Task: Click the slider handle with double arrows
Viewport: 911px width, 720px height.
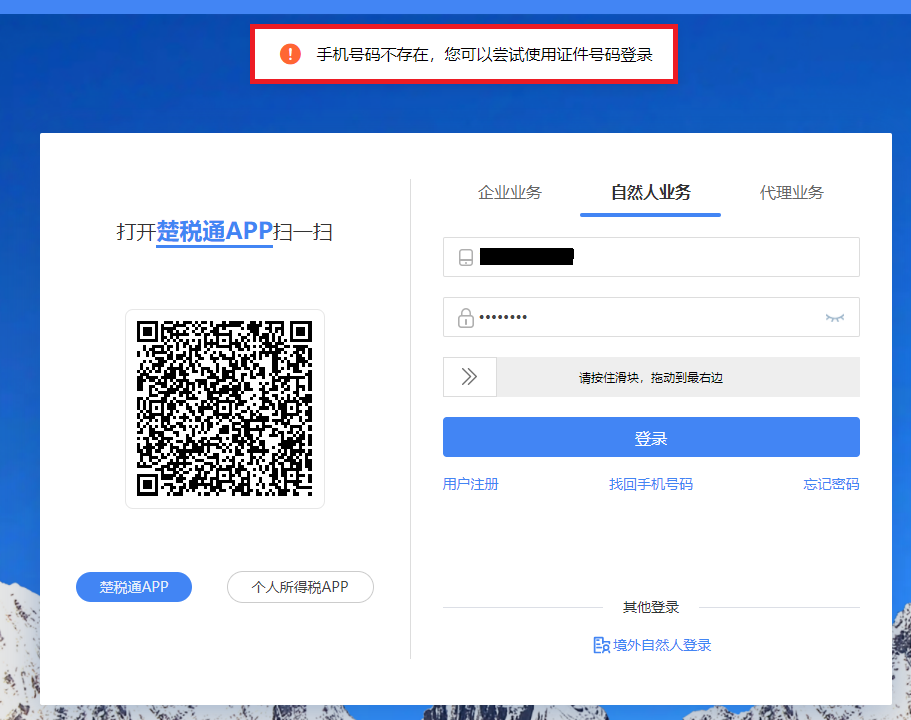Action: 469,377
